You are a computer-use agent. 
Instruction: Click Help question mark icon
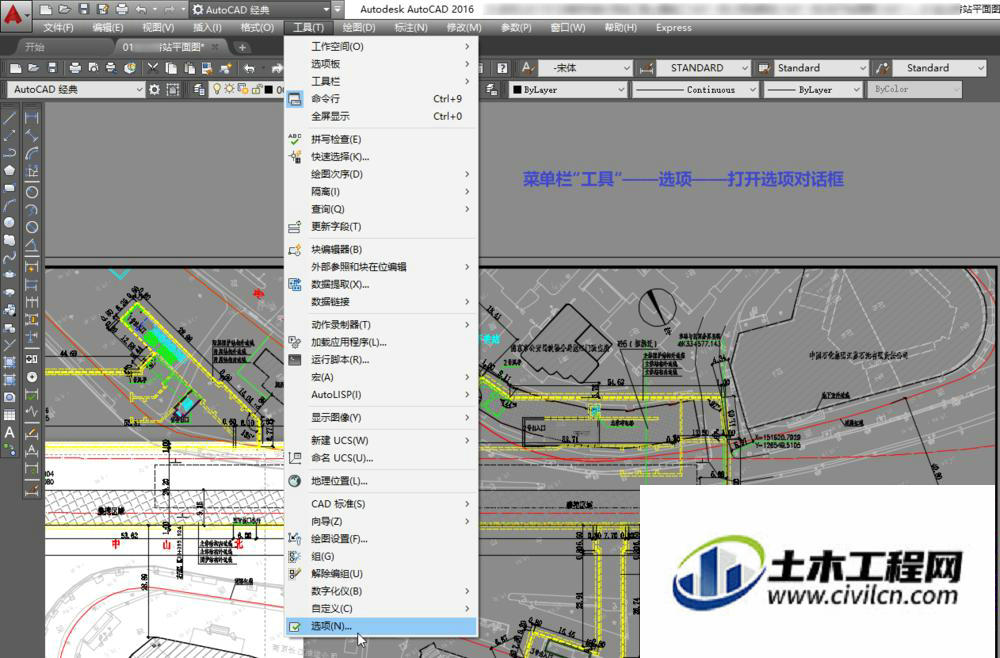coord(503,68)
